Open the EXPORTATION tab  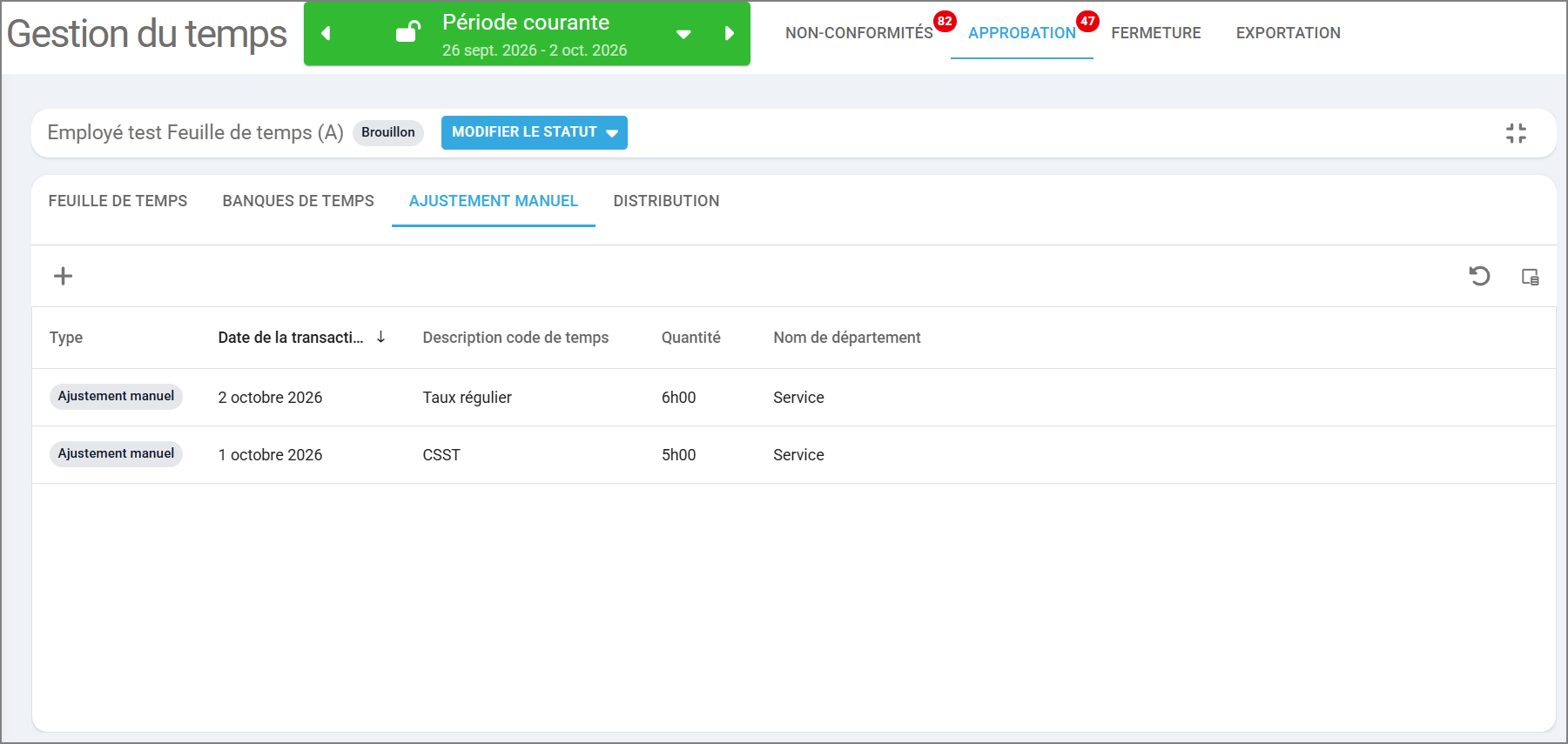1288,33
